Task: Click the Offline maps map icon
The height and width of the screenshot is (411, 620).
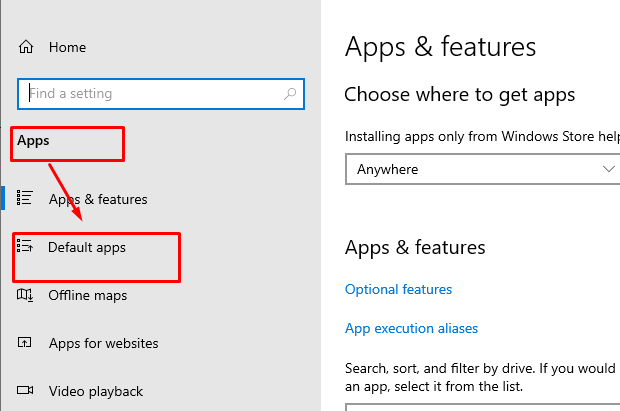Action: 26,295
